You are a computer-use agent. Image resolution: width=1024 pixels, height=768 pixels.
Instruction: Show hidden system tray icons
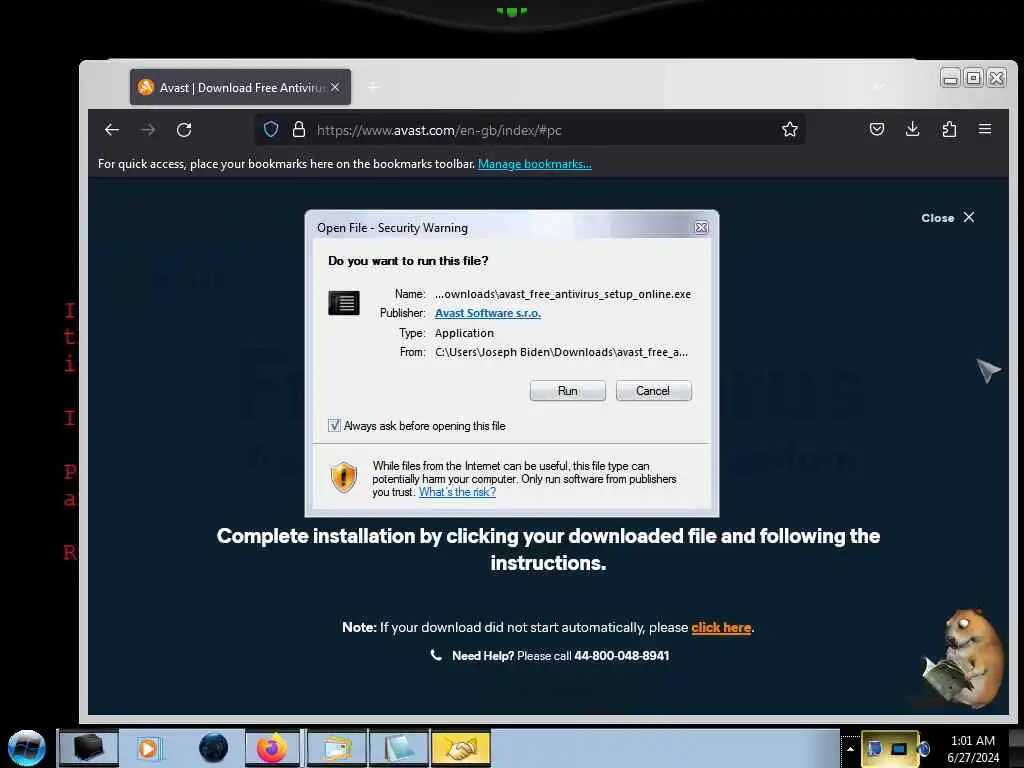pos(850,748)
